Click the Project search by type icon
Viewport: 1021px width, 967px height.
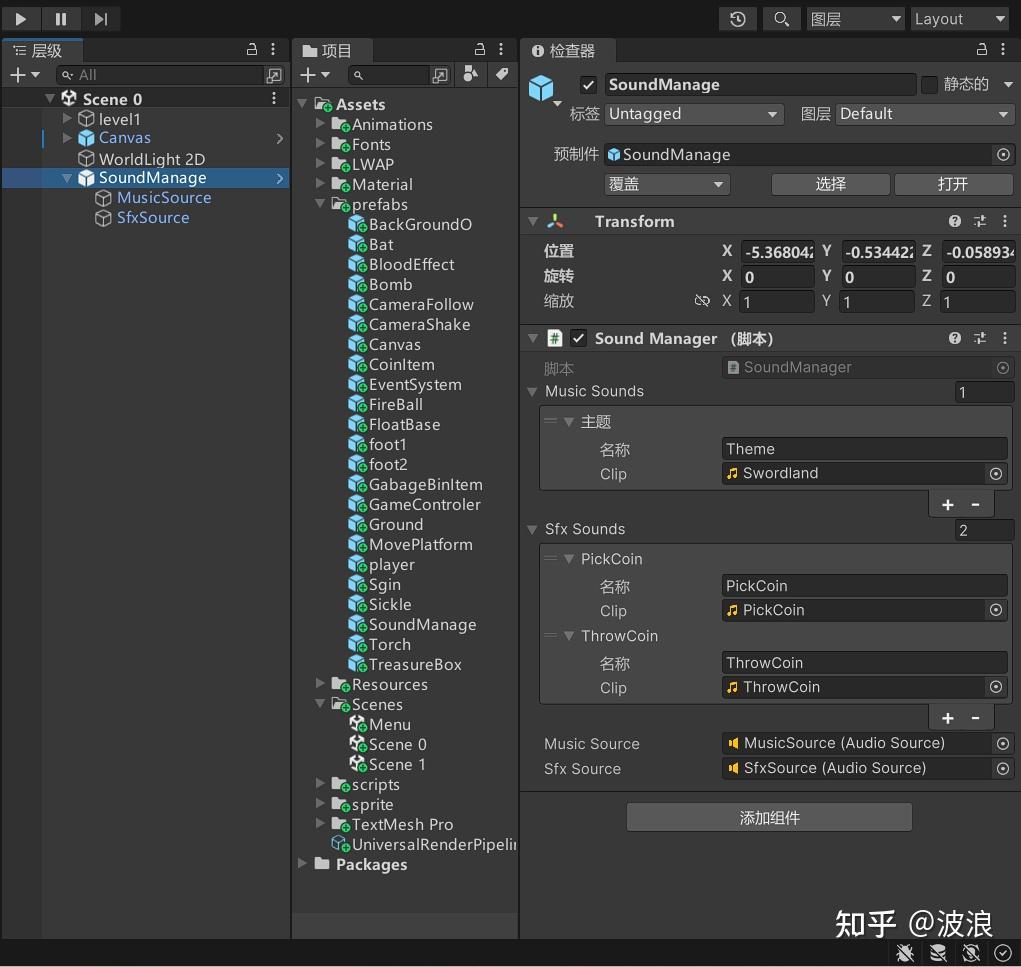click(471, 74)
